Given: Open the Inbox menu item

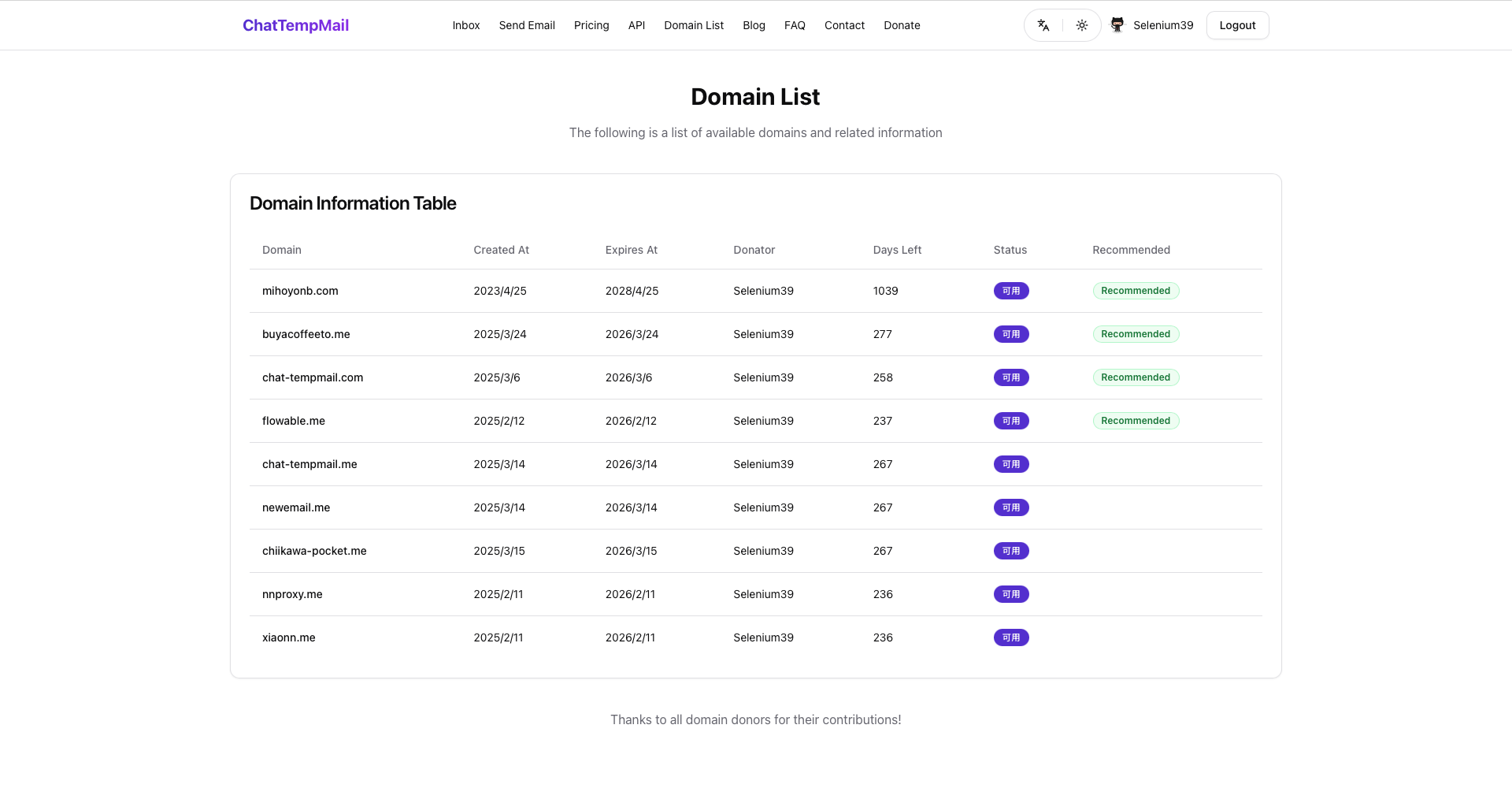Looking at the screenshot, I should tap(466, 25).
